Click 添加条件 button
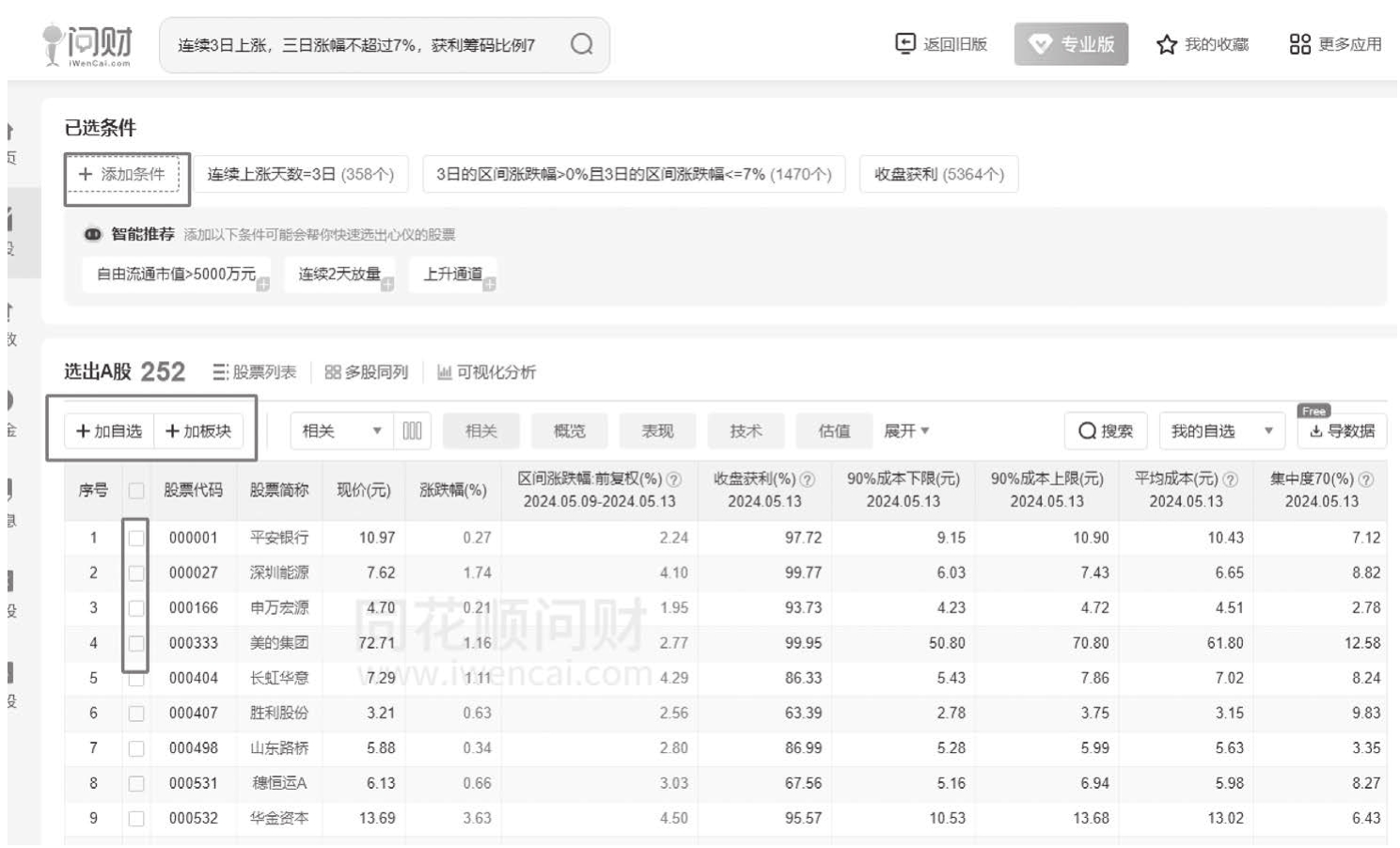This screenshot has height=848, width=1400. coord(123,174)
